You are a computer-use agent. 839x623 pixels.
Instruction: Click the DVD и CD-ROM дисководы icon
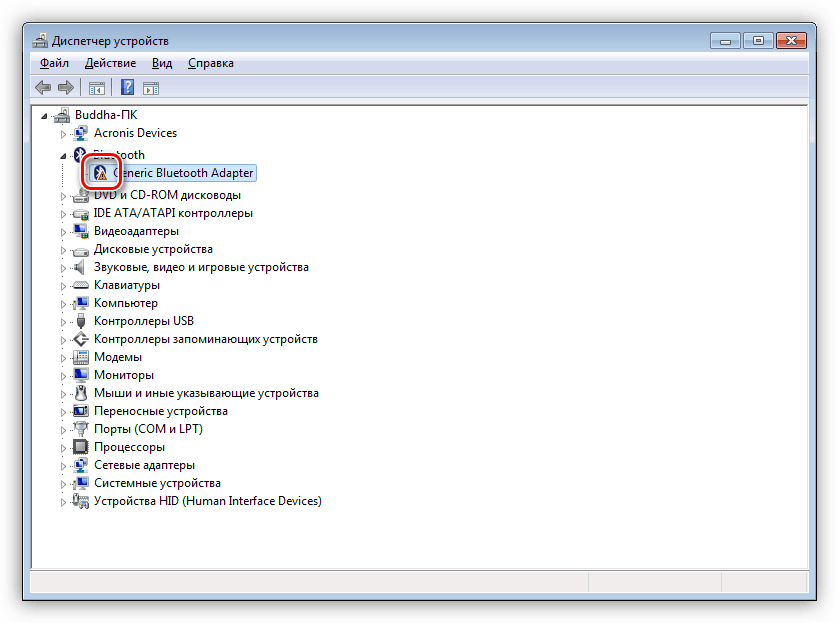(81, 195)
